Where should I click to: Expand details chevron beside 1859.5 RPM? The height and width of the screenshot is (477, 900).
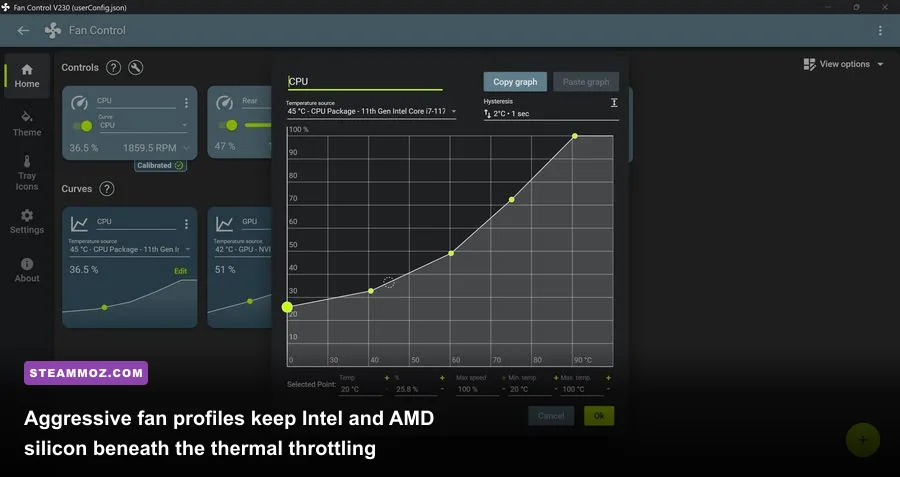click(x=186, y=148)
